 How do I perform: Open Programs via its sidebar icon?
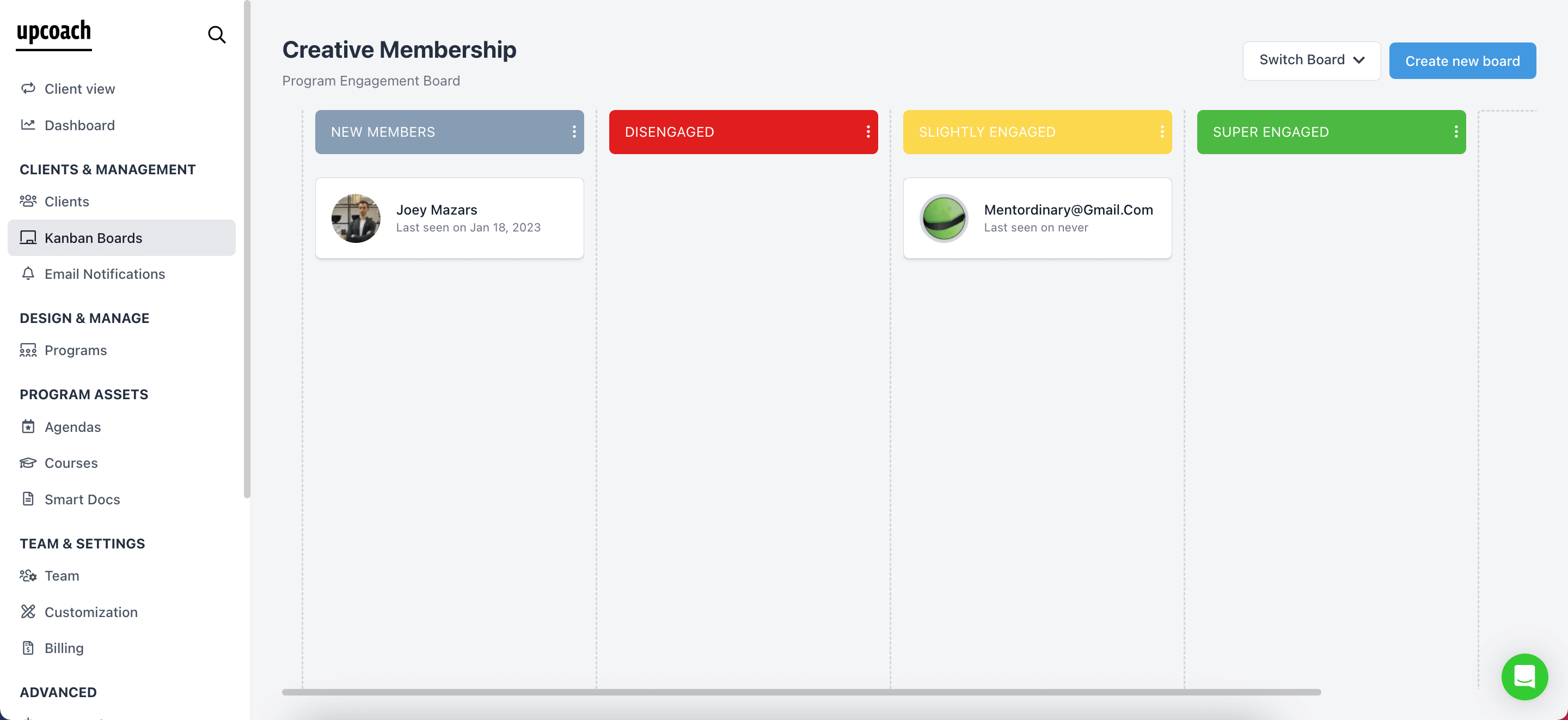29,350
